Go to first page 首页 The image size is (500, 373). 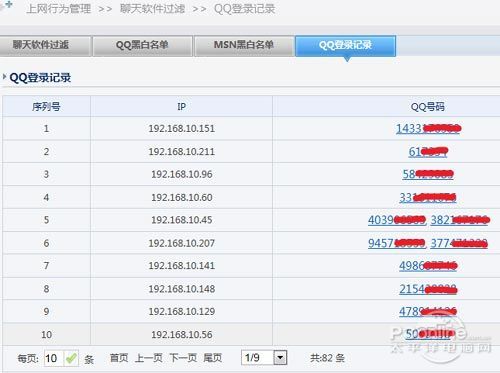point(119,358)
